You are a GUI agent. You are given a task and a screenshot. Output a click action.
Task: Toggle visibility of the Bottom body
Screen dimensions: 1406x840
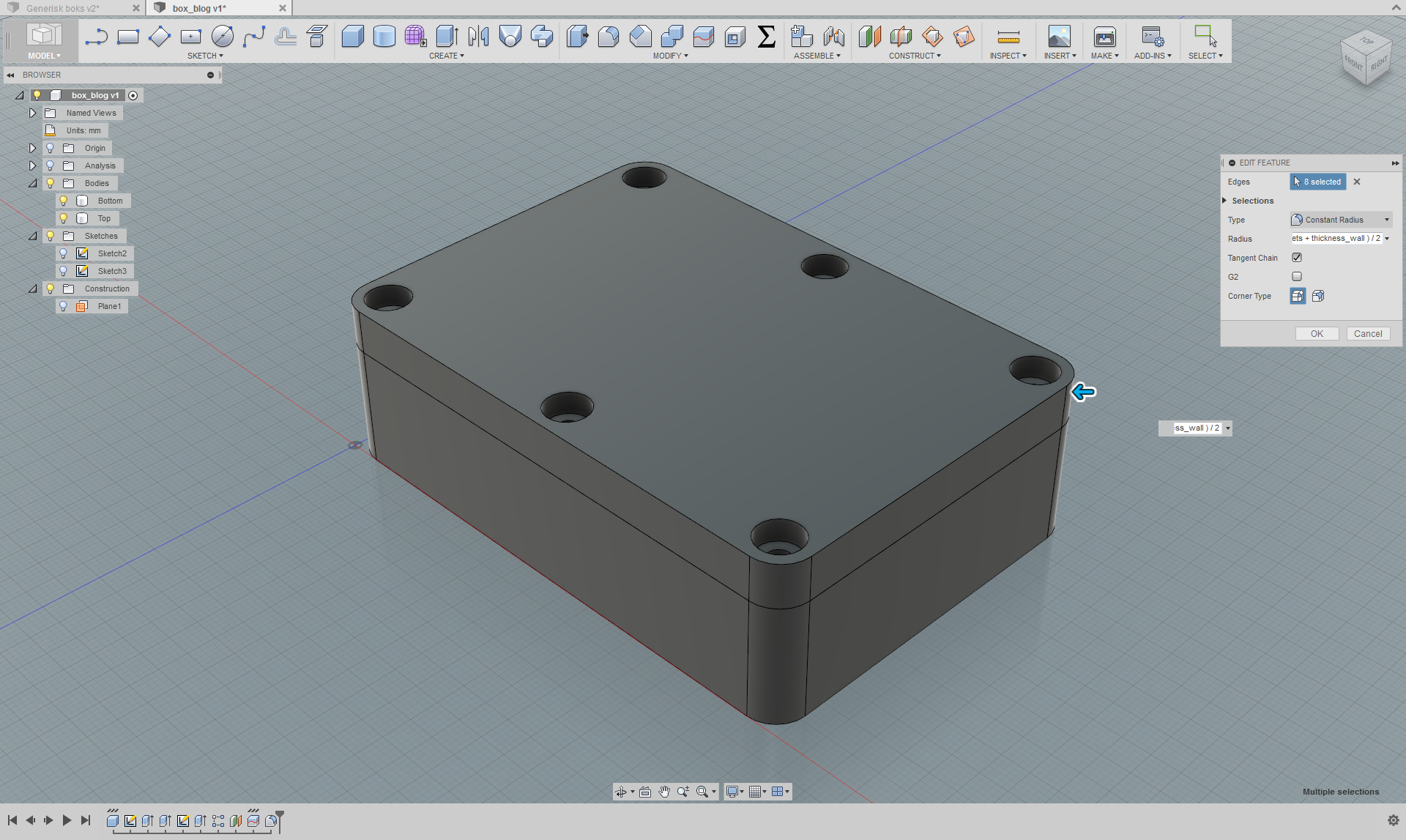(64, 201)
